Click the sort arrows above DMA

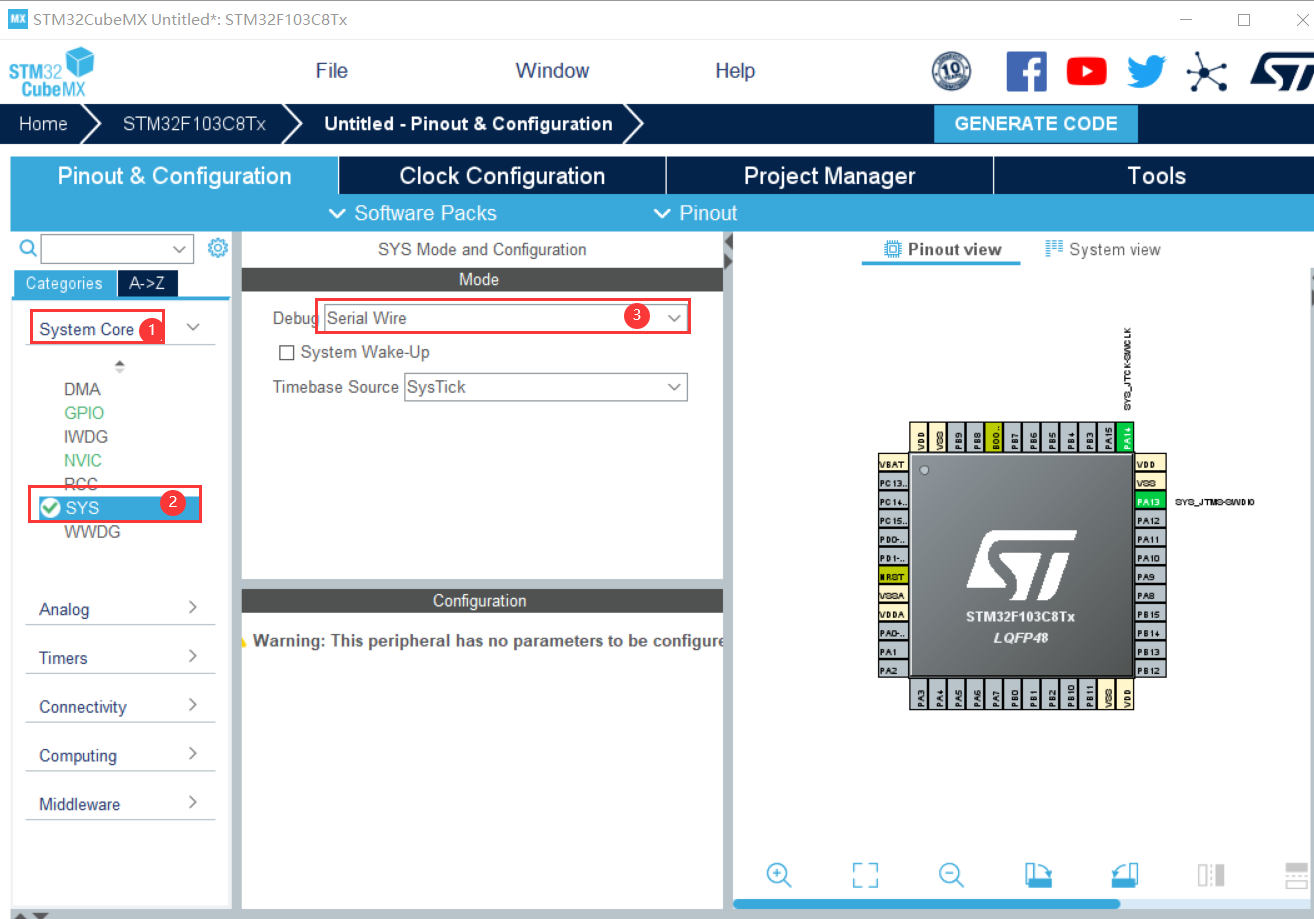pos(120,367)
